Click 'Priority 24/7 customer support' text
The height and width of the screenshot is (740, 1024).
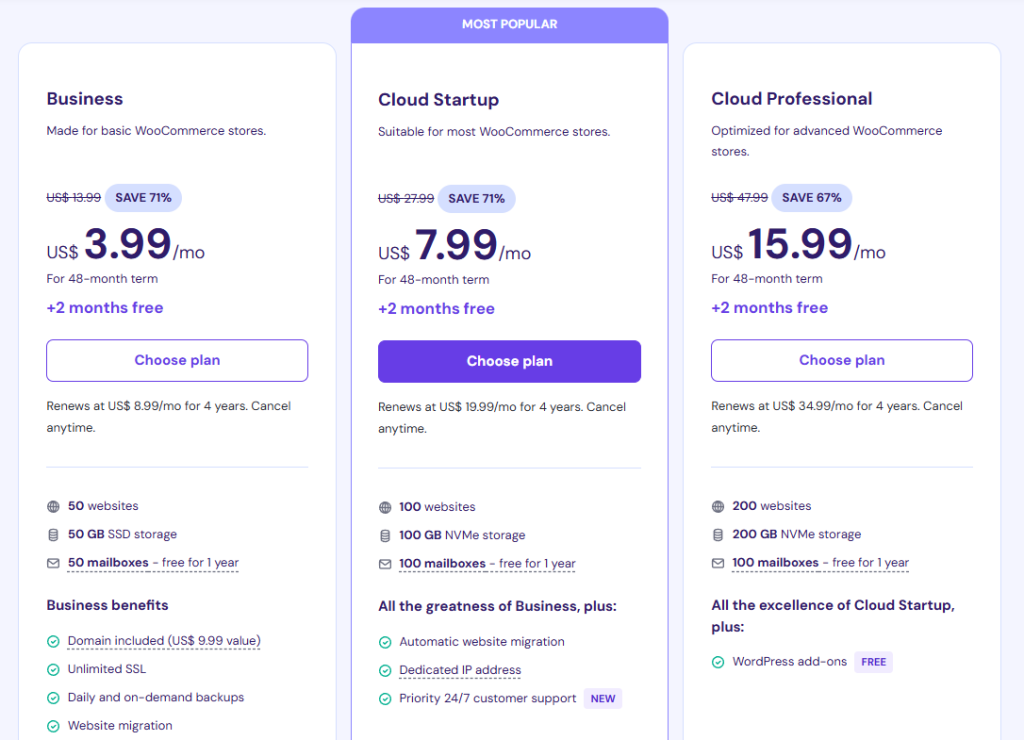[488, 699]
